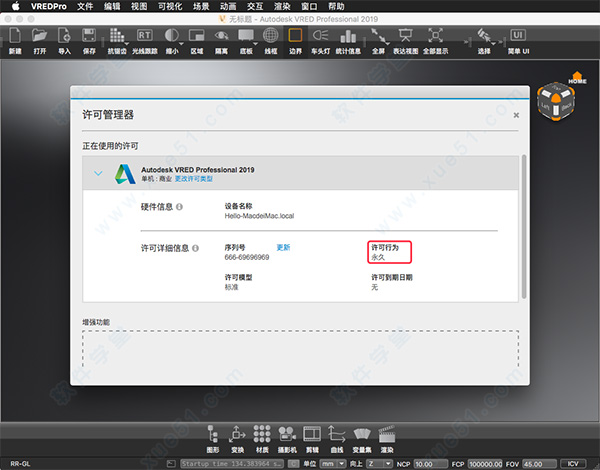The width and height of the screenshot is (600, 470).
Task: Open the 向上 Z axis dropdown
Action: [x=379, y=464]
